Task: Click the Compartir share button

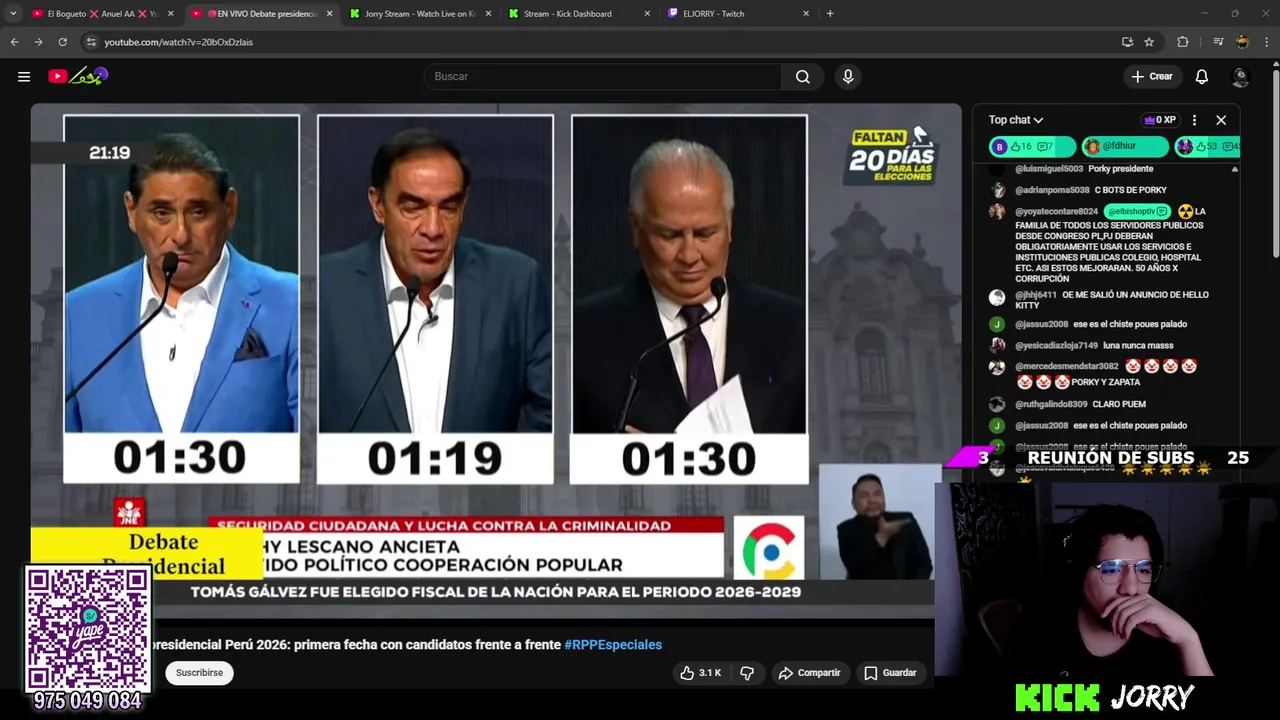Action: (x=809, y=673)
